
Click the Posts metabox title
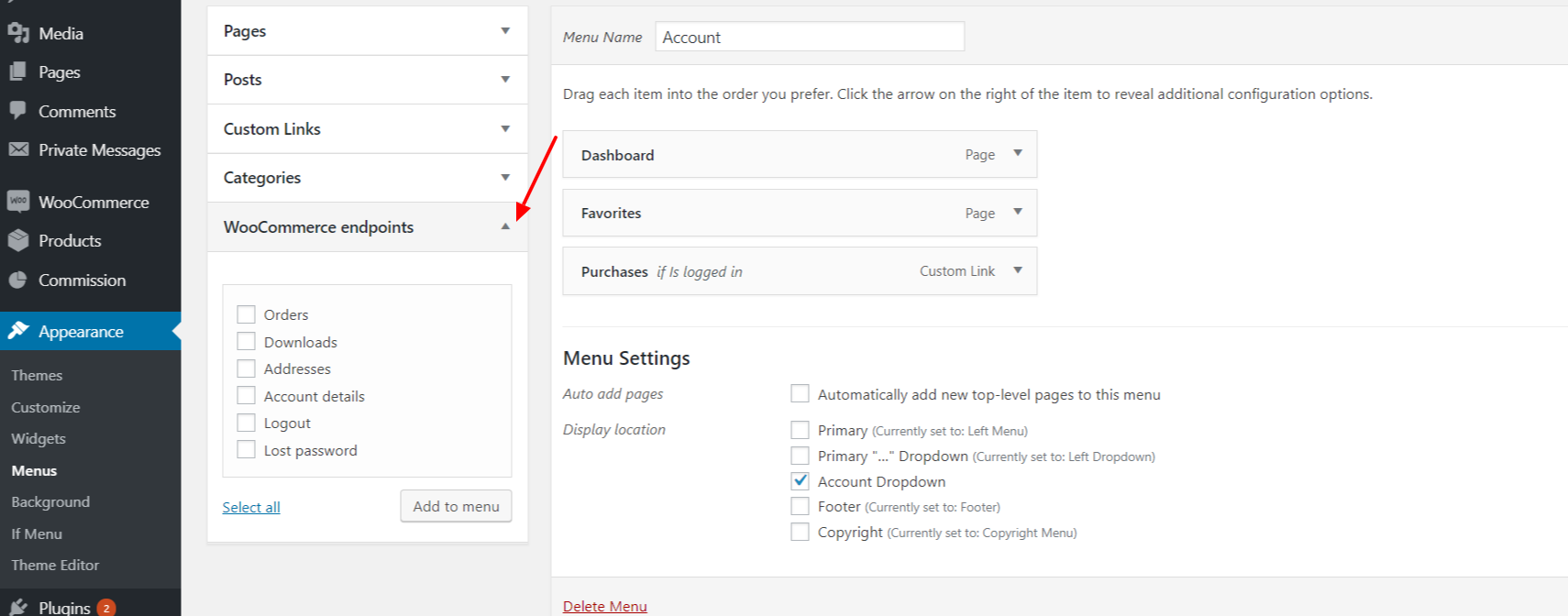coord(243,80)
